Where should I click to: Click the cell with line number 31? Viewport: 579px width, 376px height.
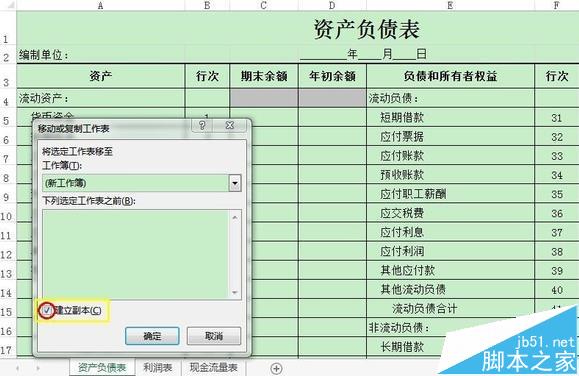point(556,118)
